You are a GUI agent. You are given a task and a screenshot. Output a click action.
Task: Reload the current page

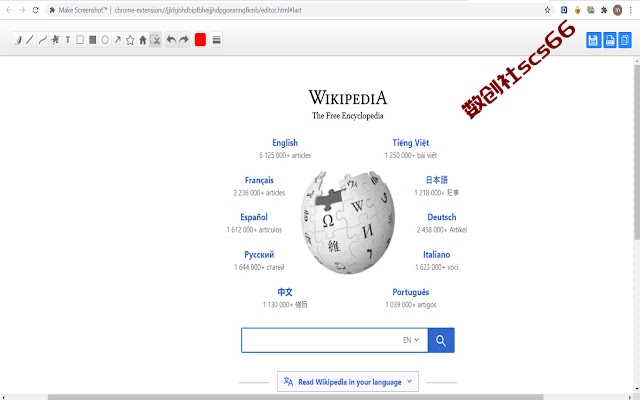tap(36, 10)
